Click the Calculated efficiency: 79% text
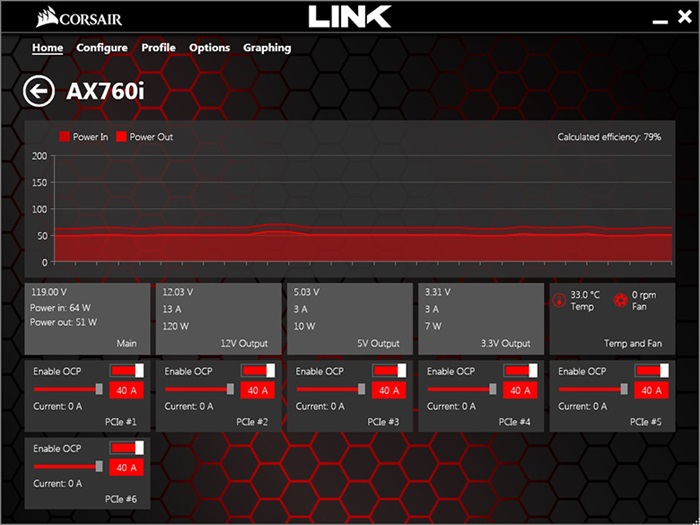 [x=609, y=137]
